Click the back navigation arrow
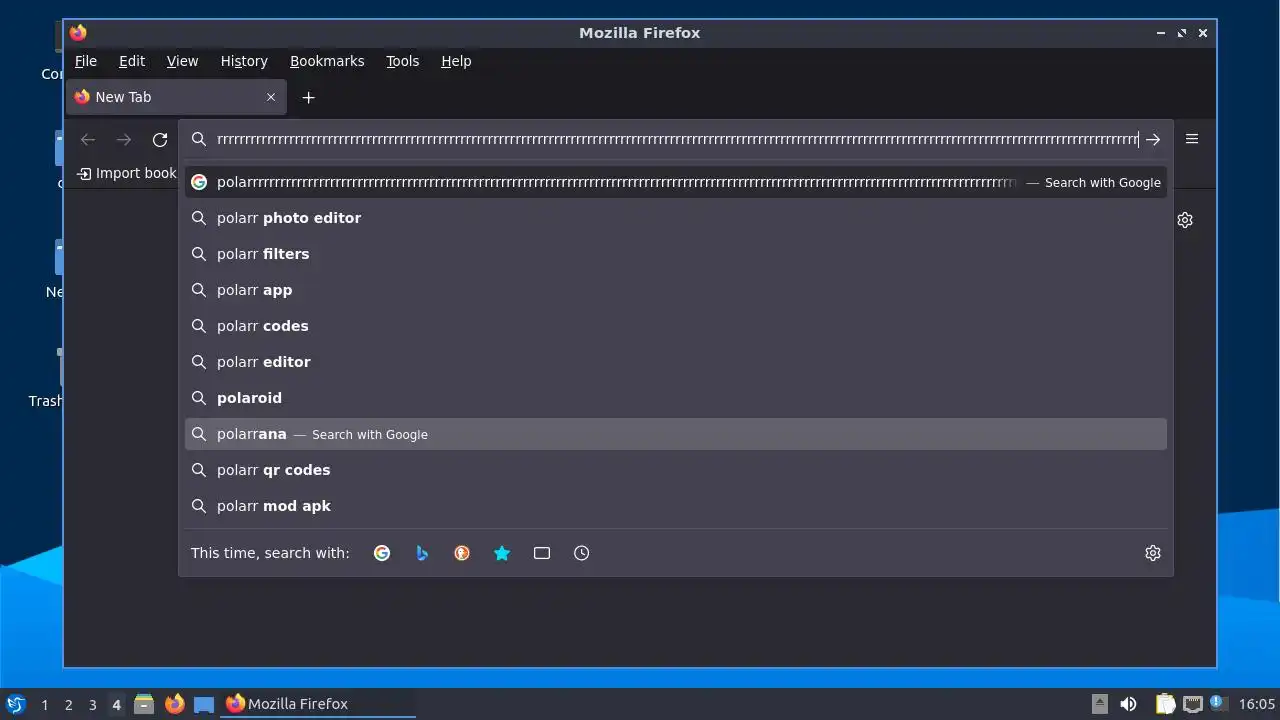The width and height of the screenshot is (1280, 720). [88, 140]
